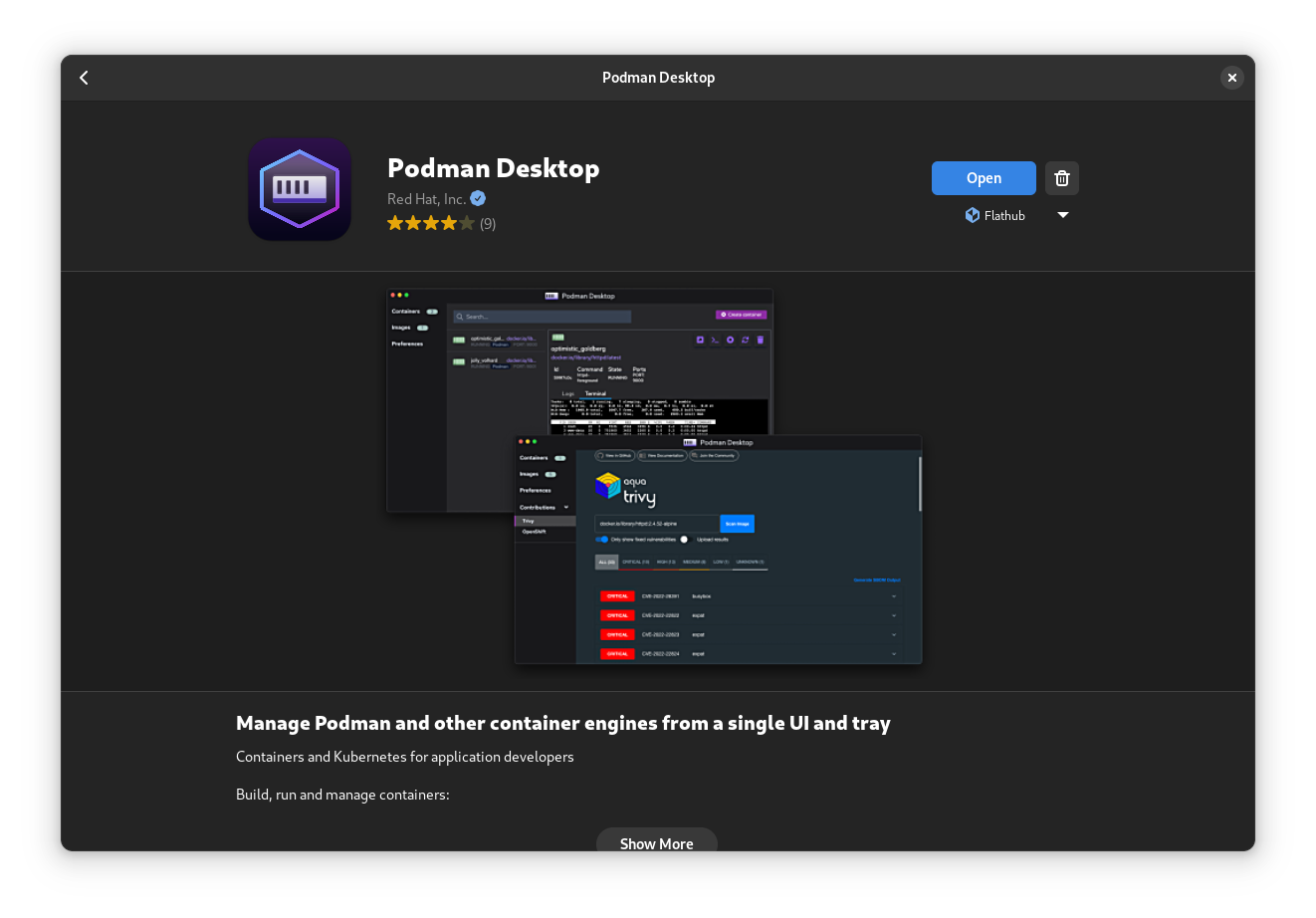Click the star rating row
This screenshot has height=918, width=1316.
(x=431, y=224)
